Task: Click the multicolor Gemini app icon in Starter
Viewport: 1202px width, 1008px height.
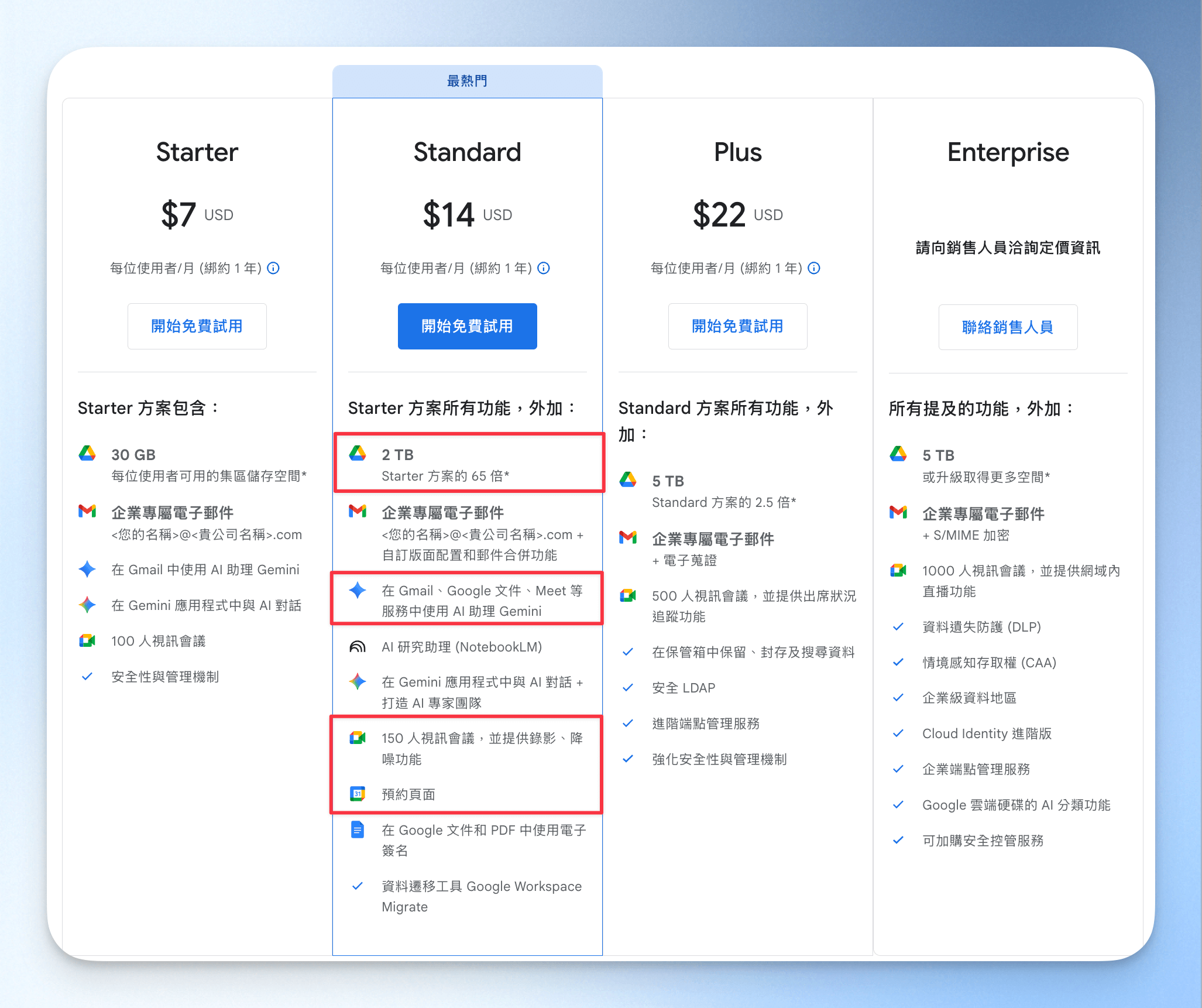Action: 87,605
